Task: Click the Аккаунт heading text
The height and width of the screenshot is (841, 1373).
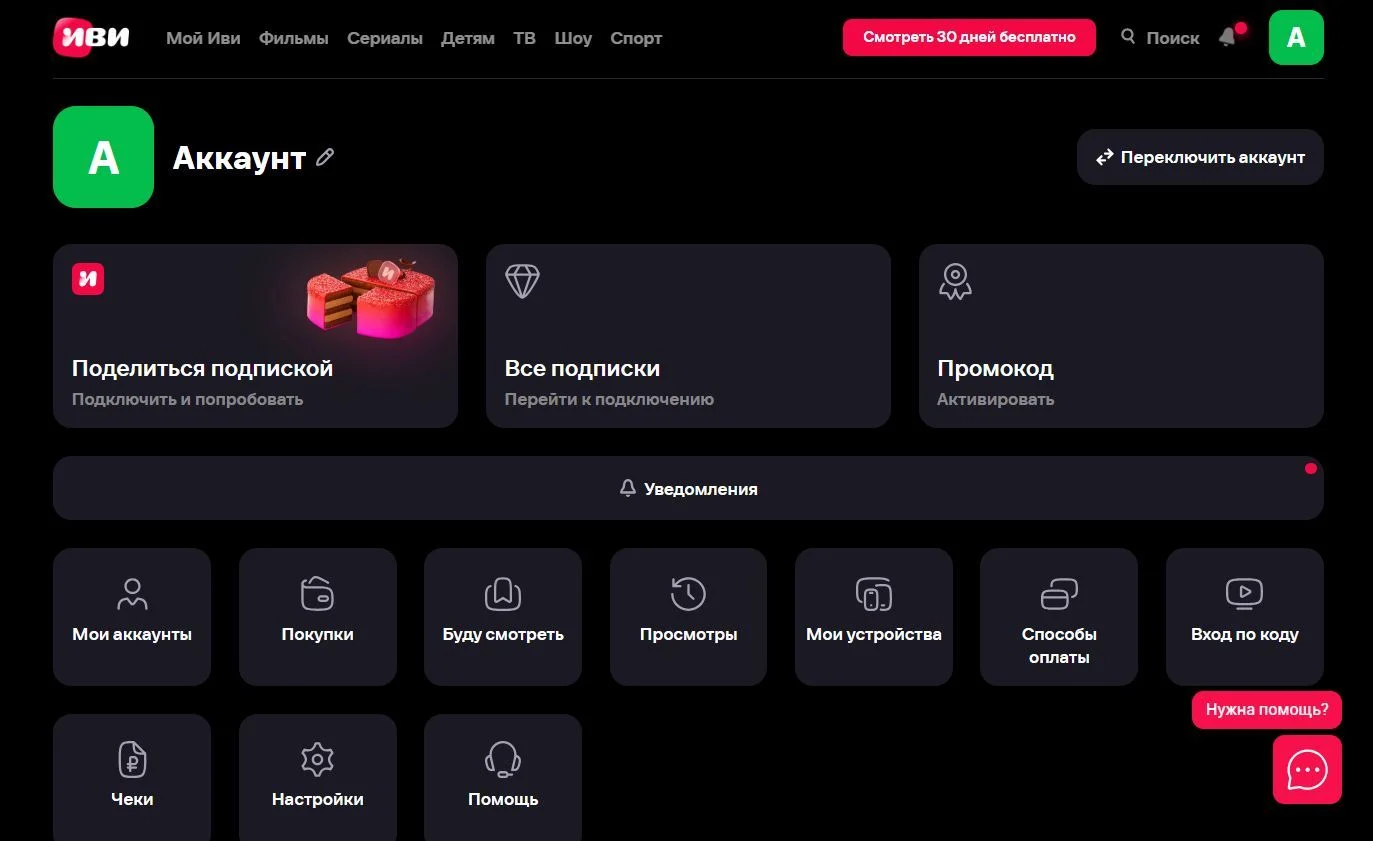Action: tap(239, 158)
